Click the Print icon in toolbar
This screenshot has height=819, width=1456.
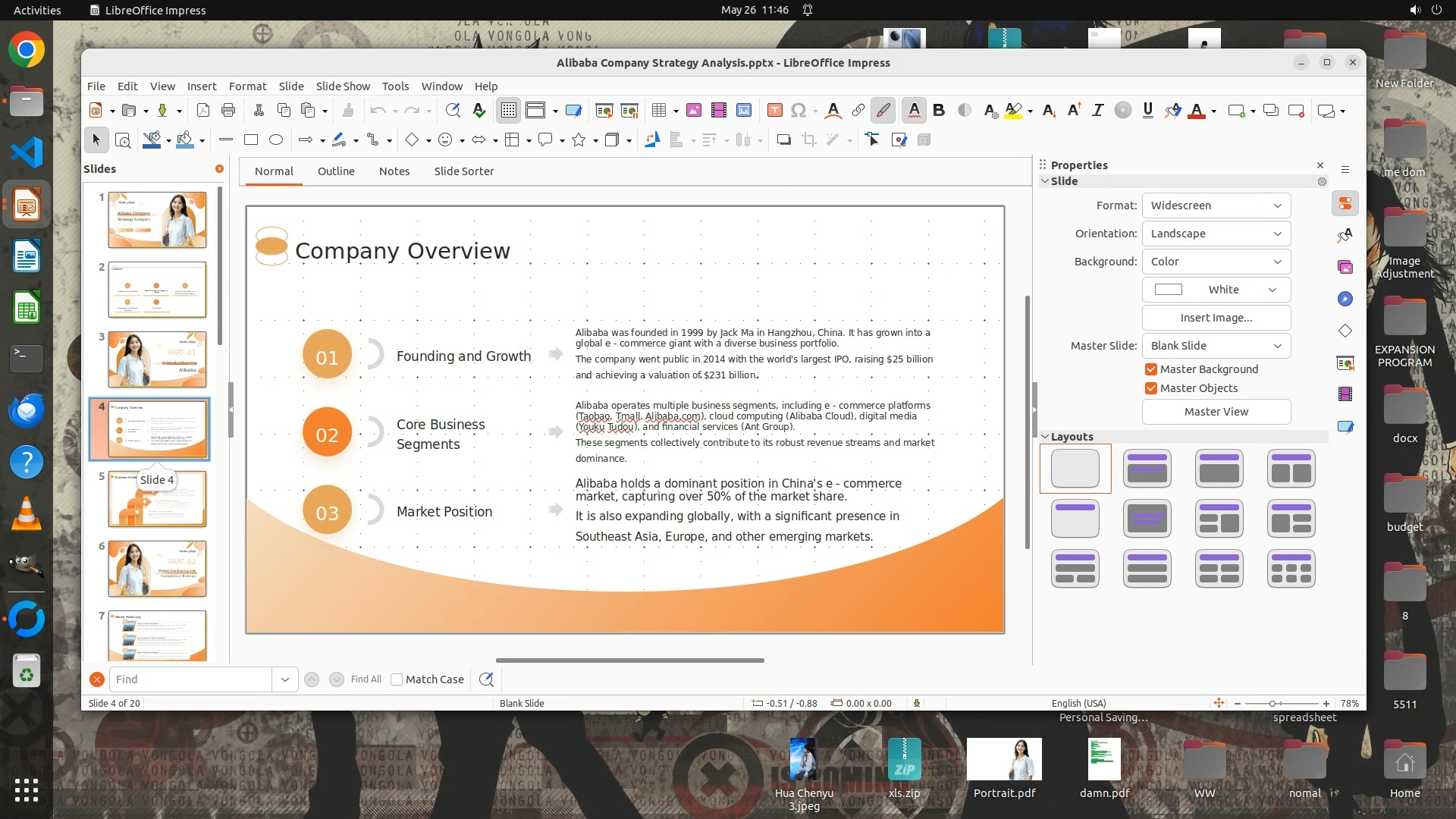click(228, 111)
